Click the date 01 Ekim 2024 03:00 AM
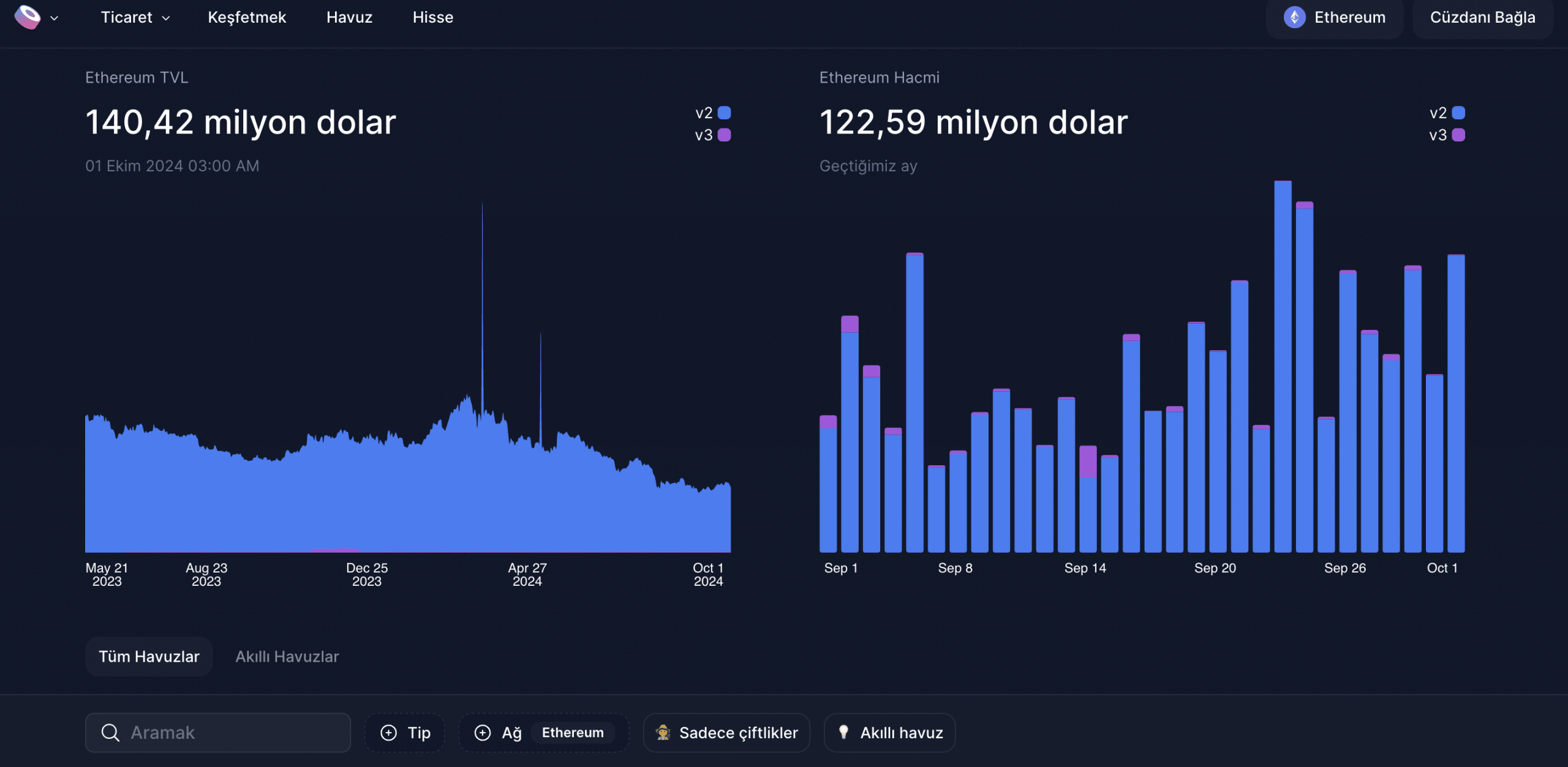 point(172,166)
